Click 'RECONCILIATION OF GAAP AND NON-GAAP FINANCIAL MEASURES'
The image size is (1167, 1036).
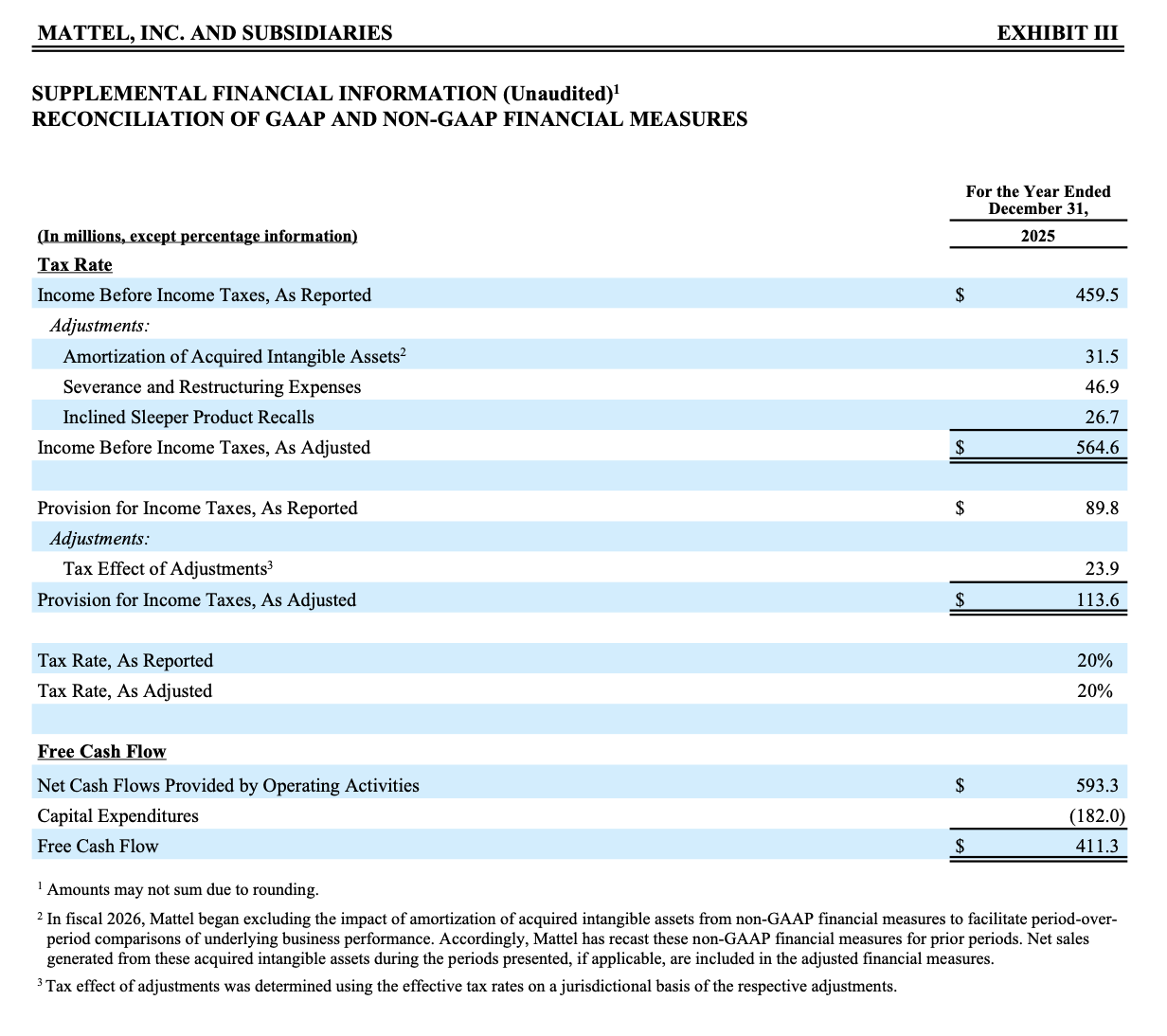(389, 119)
